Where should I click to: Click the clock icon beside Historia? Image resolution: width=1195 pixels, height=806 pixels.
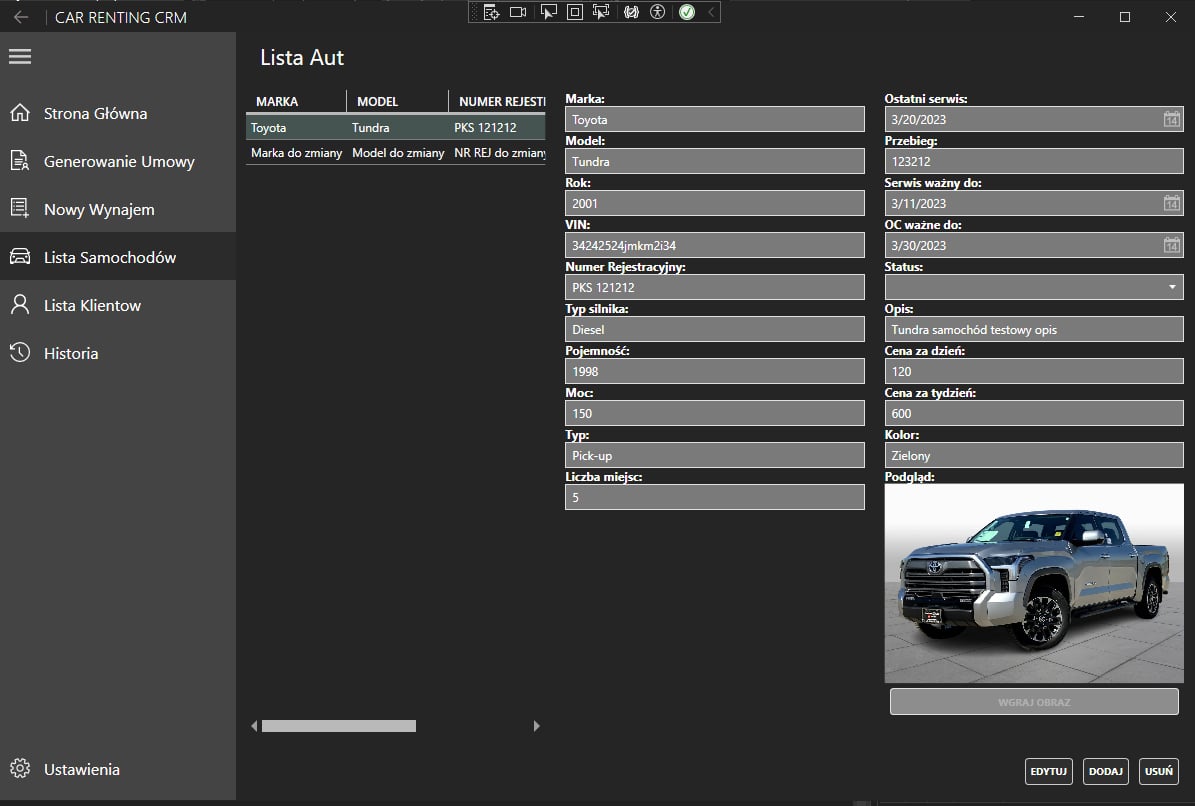(x=20, y=352)
